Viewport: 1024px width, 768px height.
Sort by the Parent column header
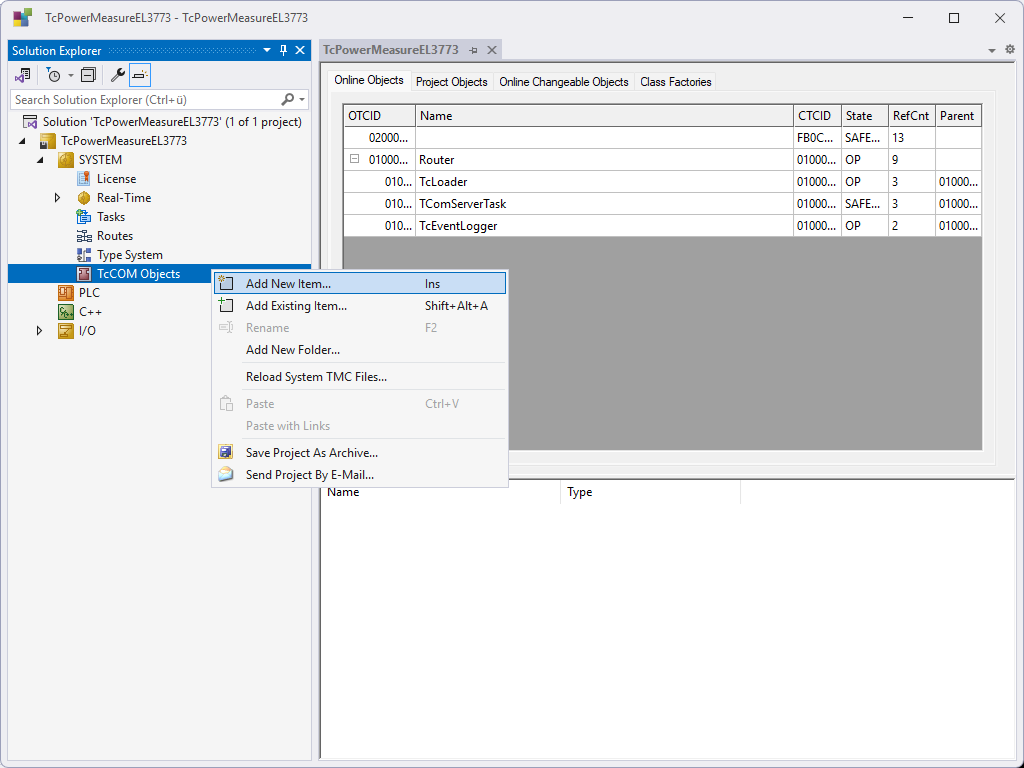pos(958,116)
